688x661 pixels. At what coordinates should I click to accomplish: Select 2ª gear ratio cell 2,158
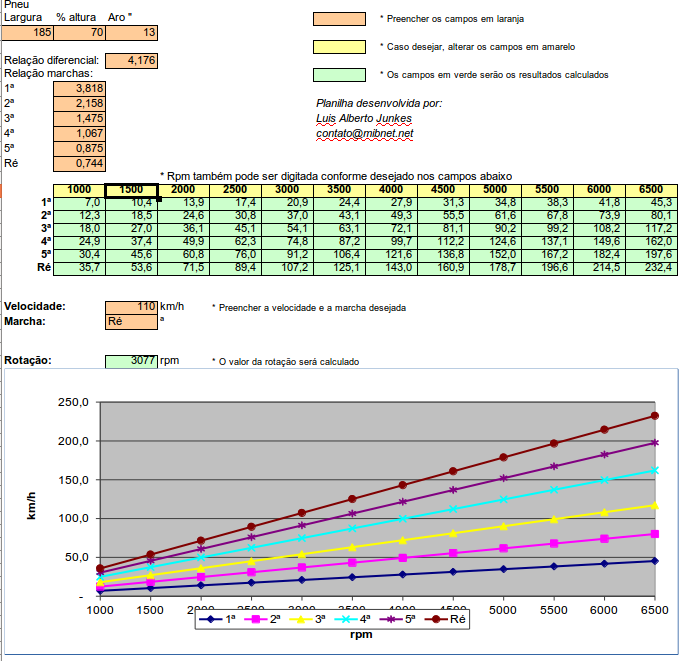(79, 104)
